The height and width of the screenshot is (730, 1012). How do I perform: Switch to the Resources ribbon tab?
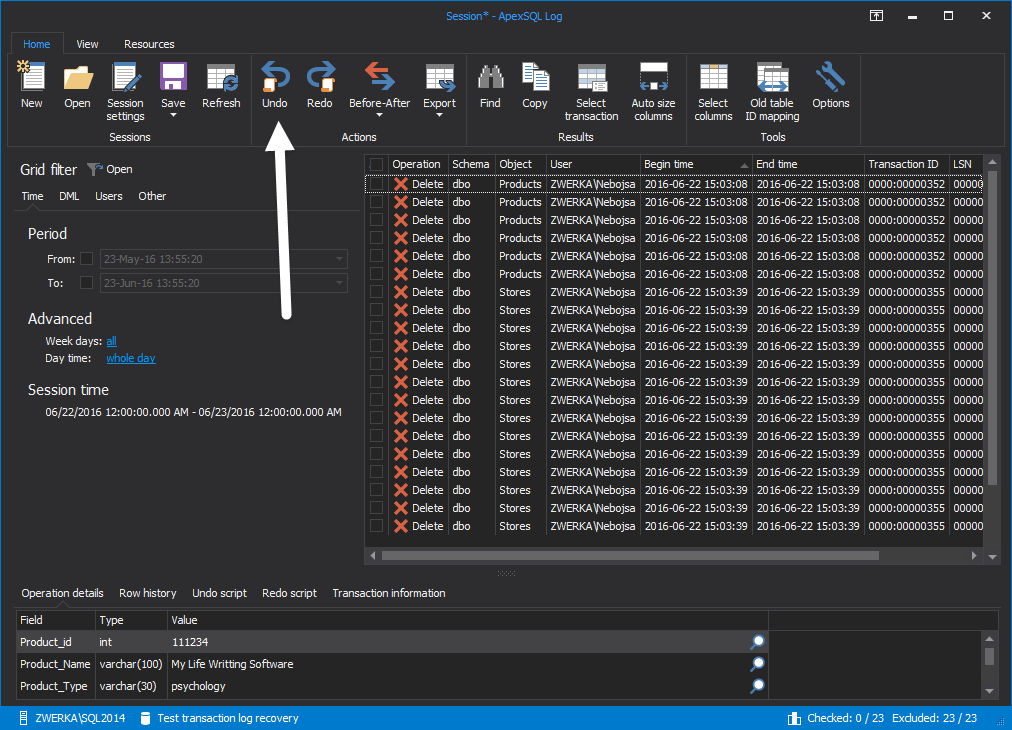[149, 44]
